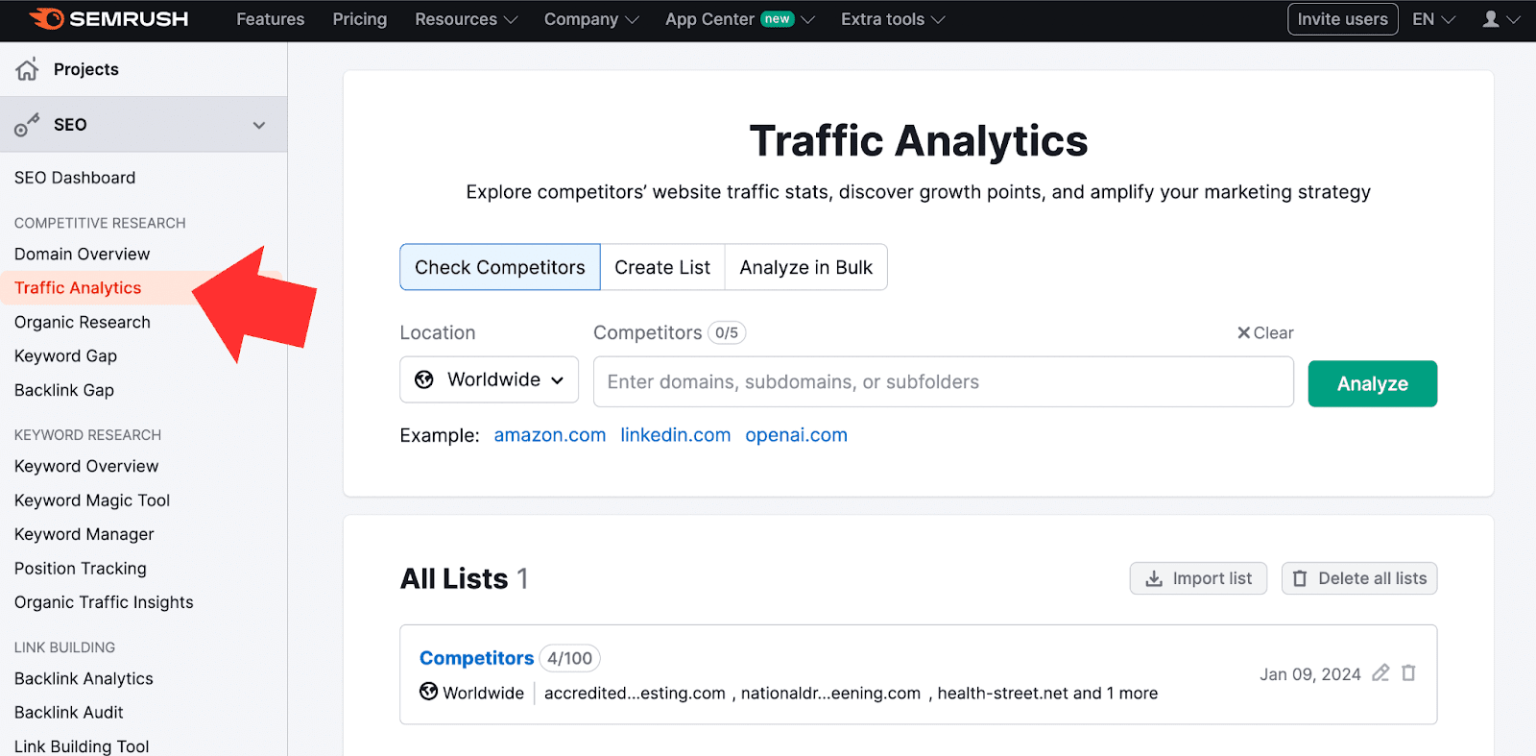Edit the Competitors list with pencil icon

click(1381, 673)
